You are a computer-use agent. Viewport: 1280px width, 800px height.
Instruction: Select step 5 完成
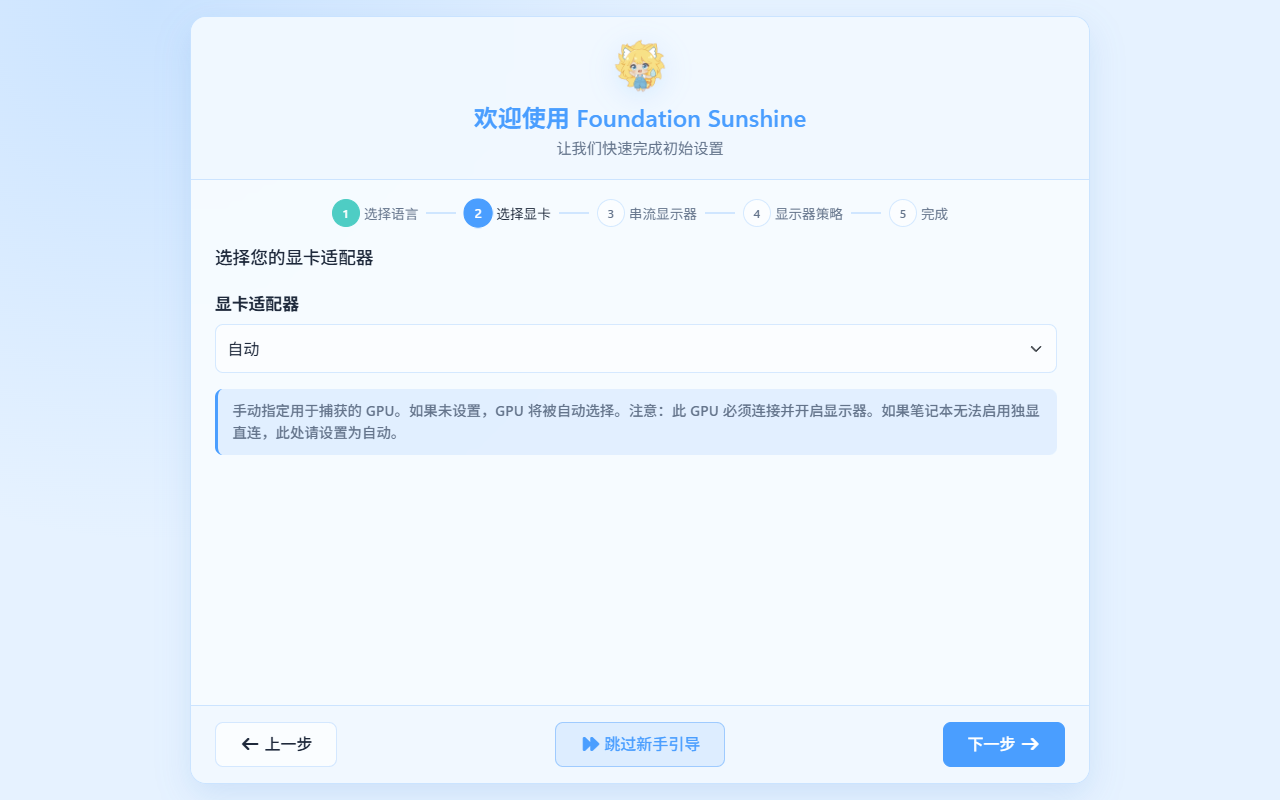pos(918,213)
